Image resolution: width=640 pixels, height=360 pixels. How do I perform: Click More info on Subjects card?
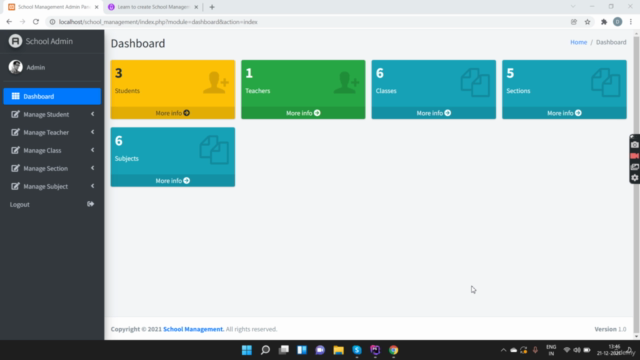(173, 180)
